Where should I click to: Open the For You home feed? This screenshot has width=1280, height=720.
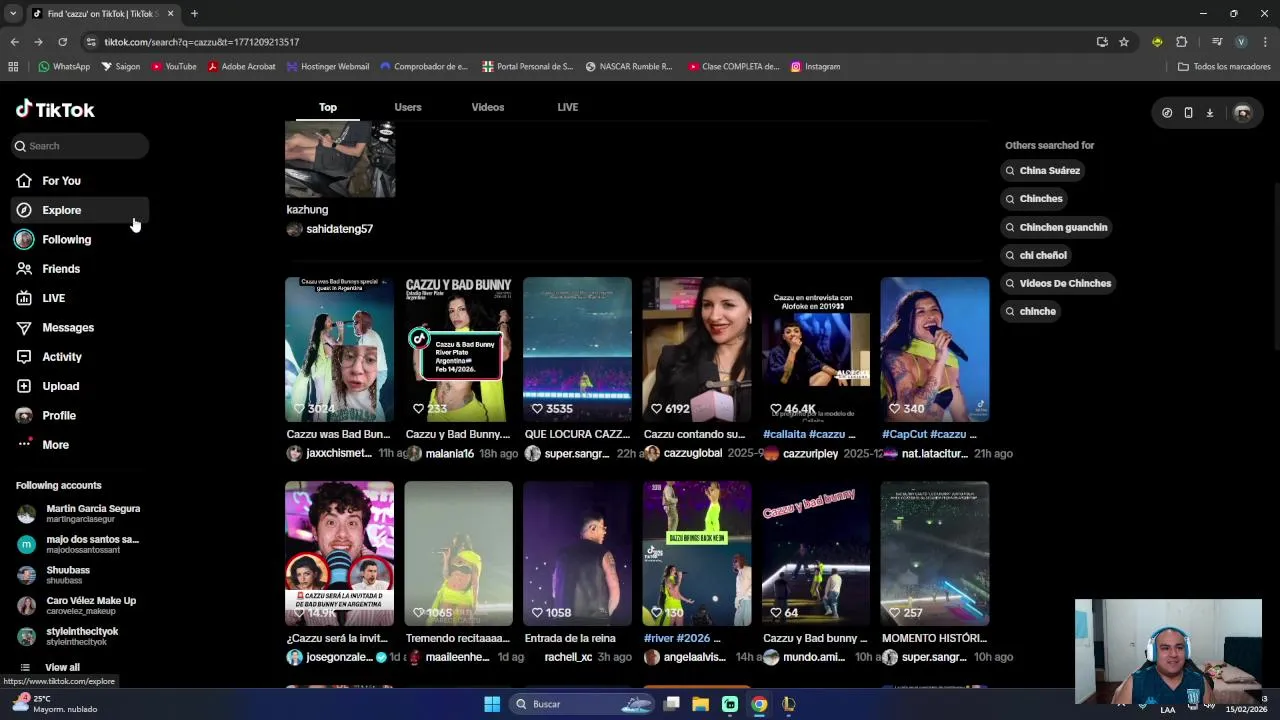click(x=62, y=181)
